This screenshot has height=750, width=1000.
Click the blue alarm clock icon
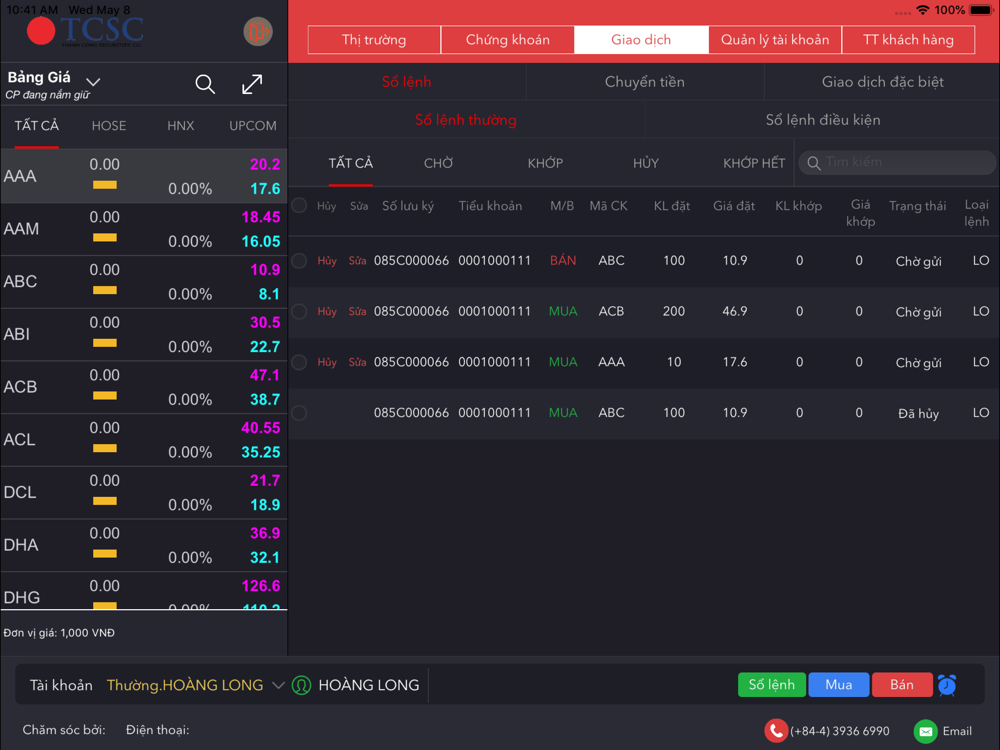(946, 685)
